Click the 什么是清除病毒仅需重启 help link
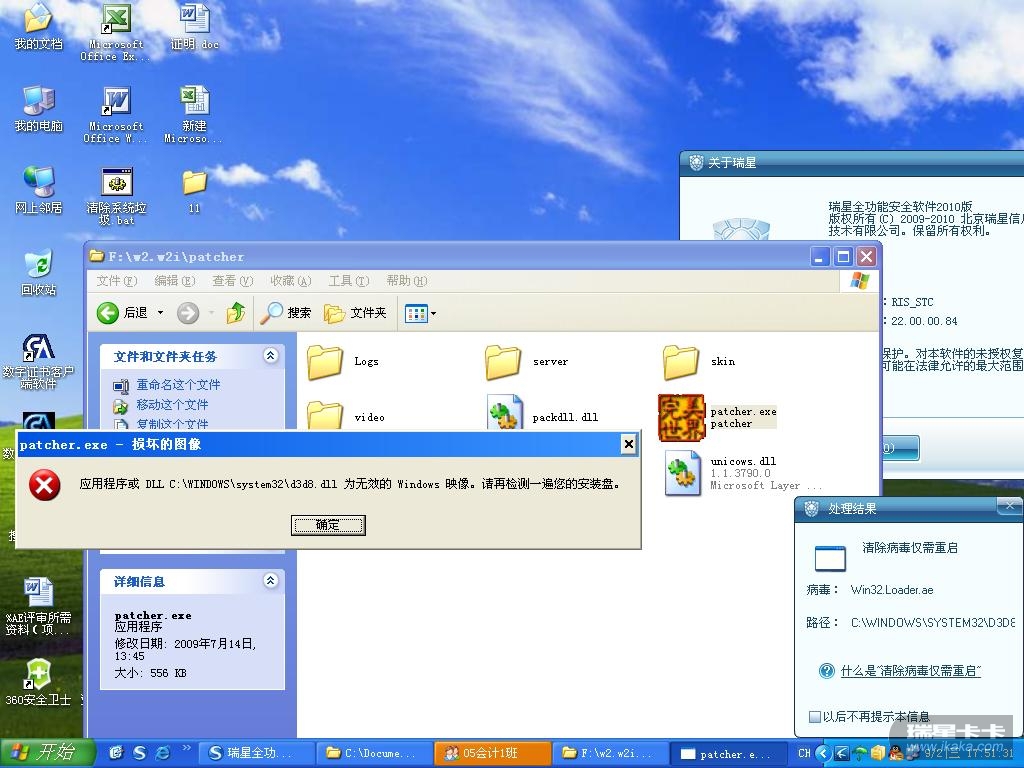Viewport: 1024px width, 768px height. pyautogui.click(x=911, y=671)
